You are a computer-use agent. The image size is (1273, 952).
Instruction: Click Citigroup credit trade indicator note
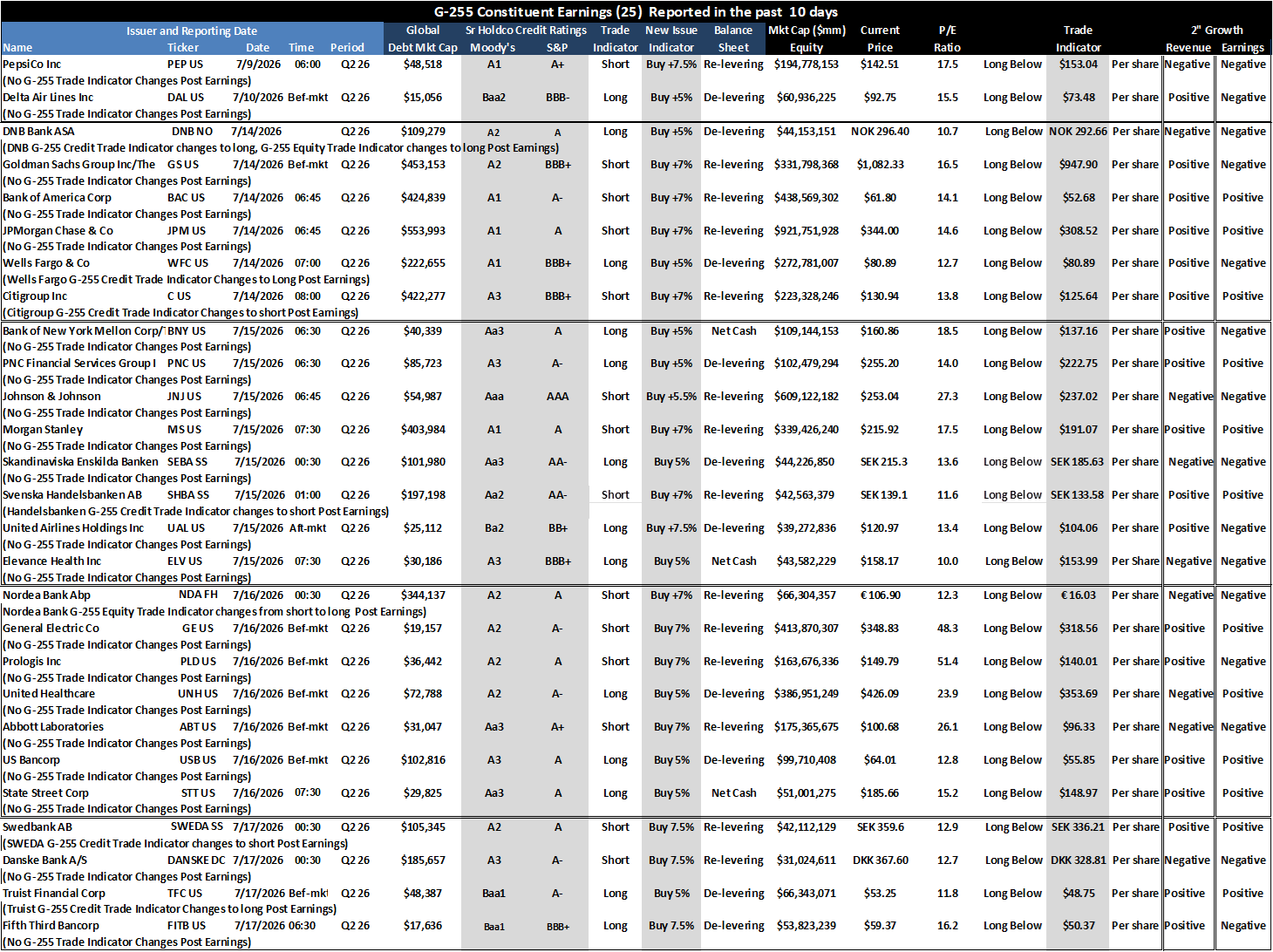[180, 313]
